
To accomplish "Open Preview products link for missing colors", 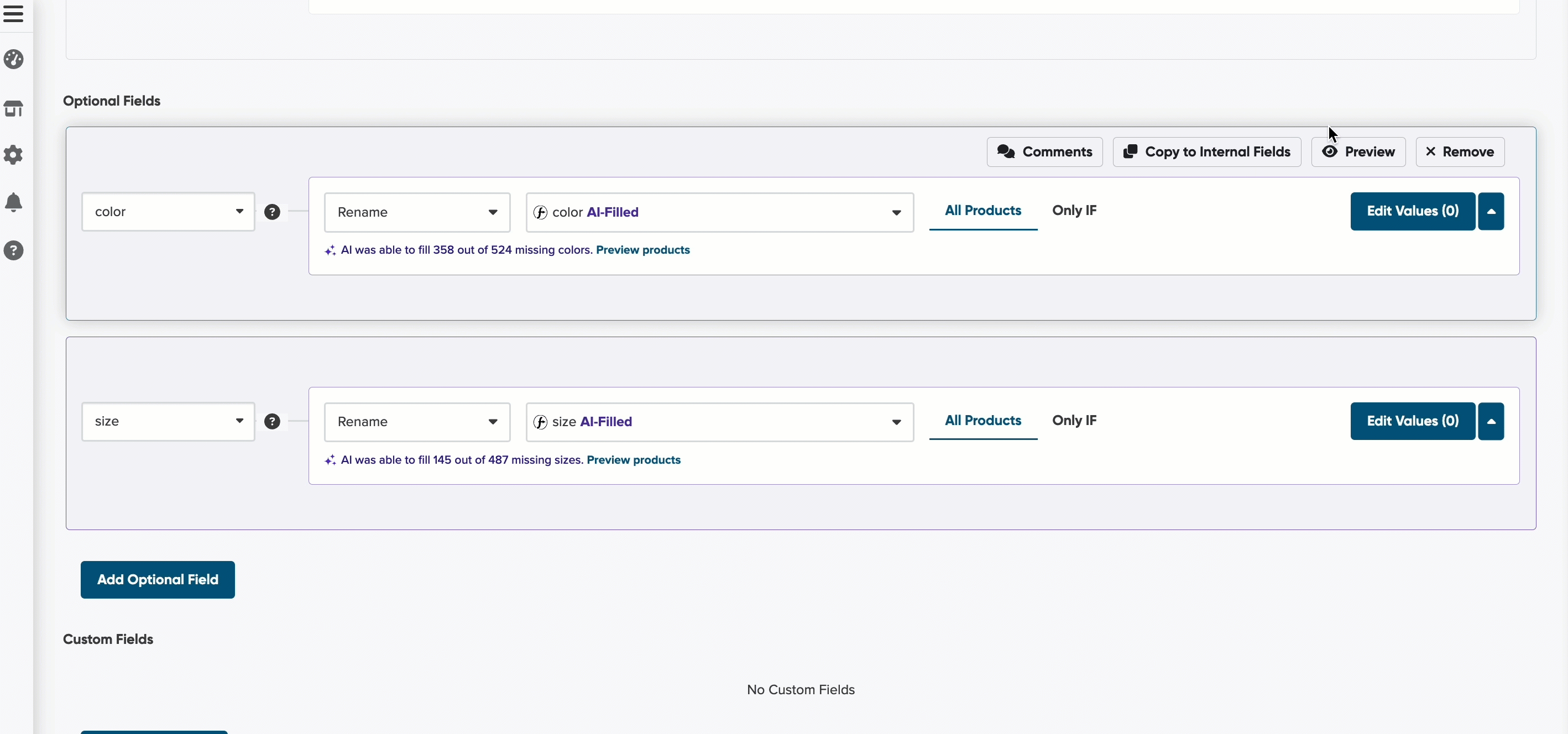I will 643,250.
